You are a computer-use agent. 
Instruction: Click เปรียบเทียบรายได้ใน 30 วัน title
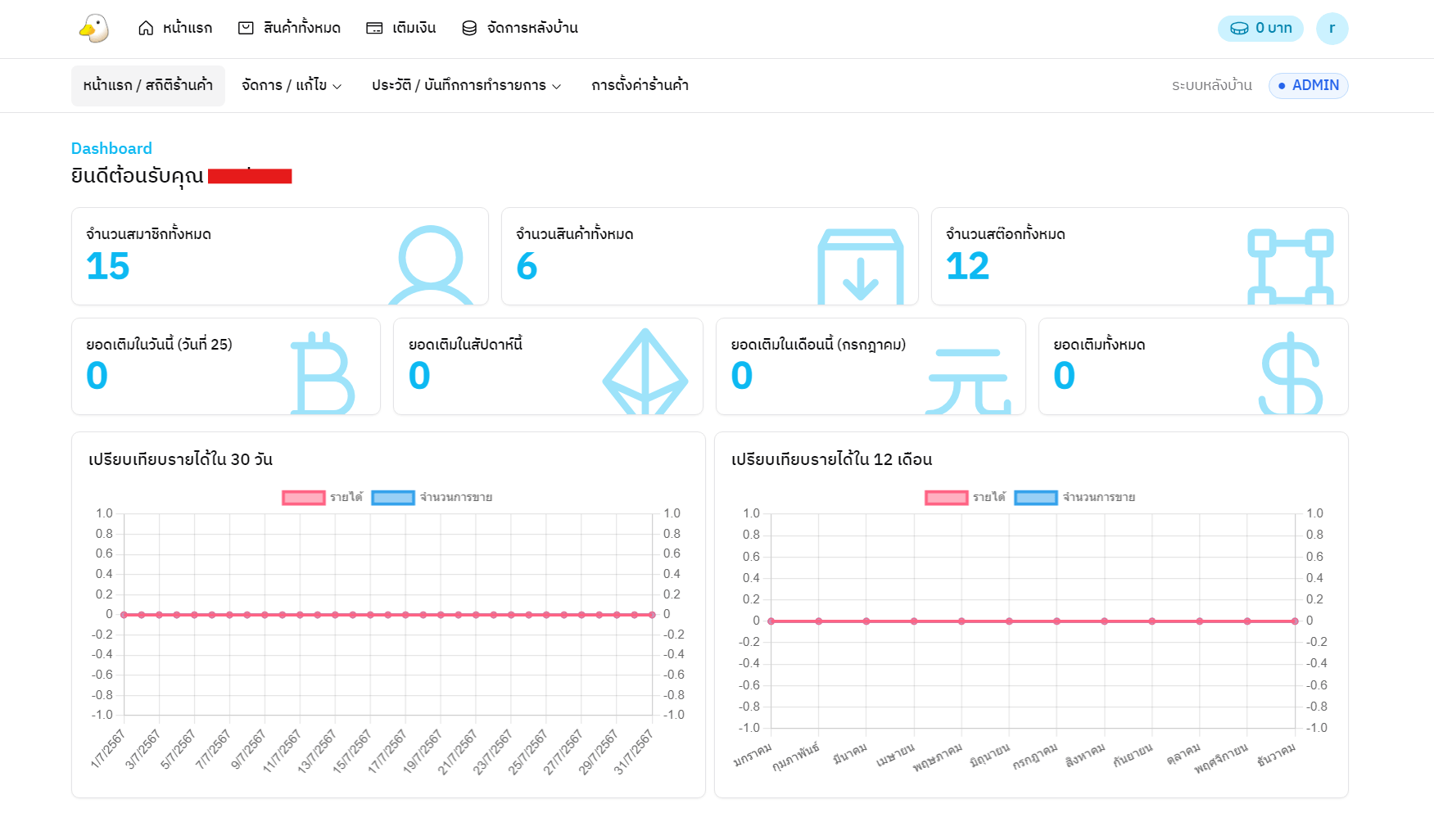click(x=180, y=459)
